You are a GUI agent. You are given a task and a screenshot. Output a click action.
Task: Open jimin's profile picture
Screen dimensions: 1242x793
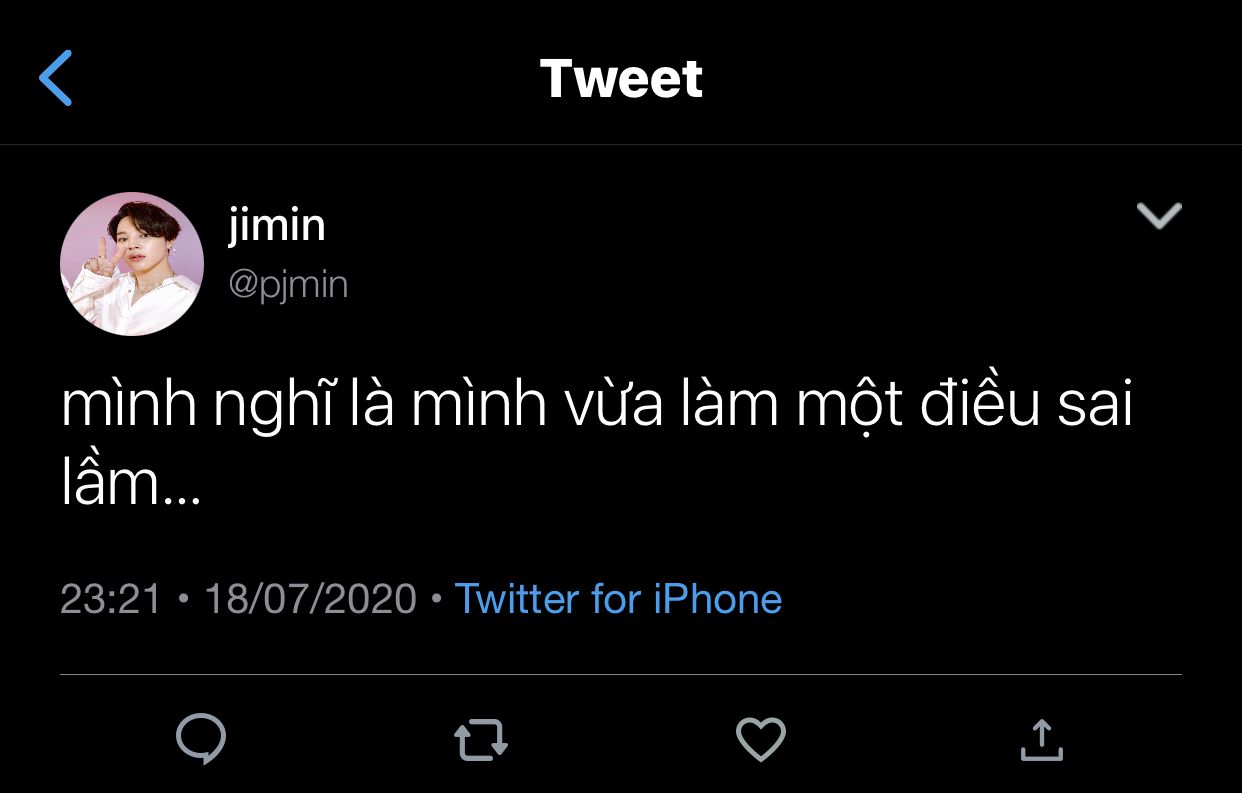click(x=132, y=264)
